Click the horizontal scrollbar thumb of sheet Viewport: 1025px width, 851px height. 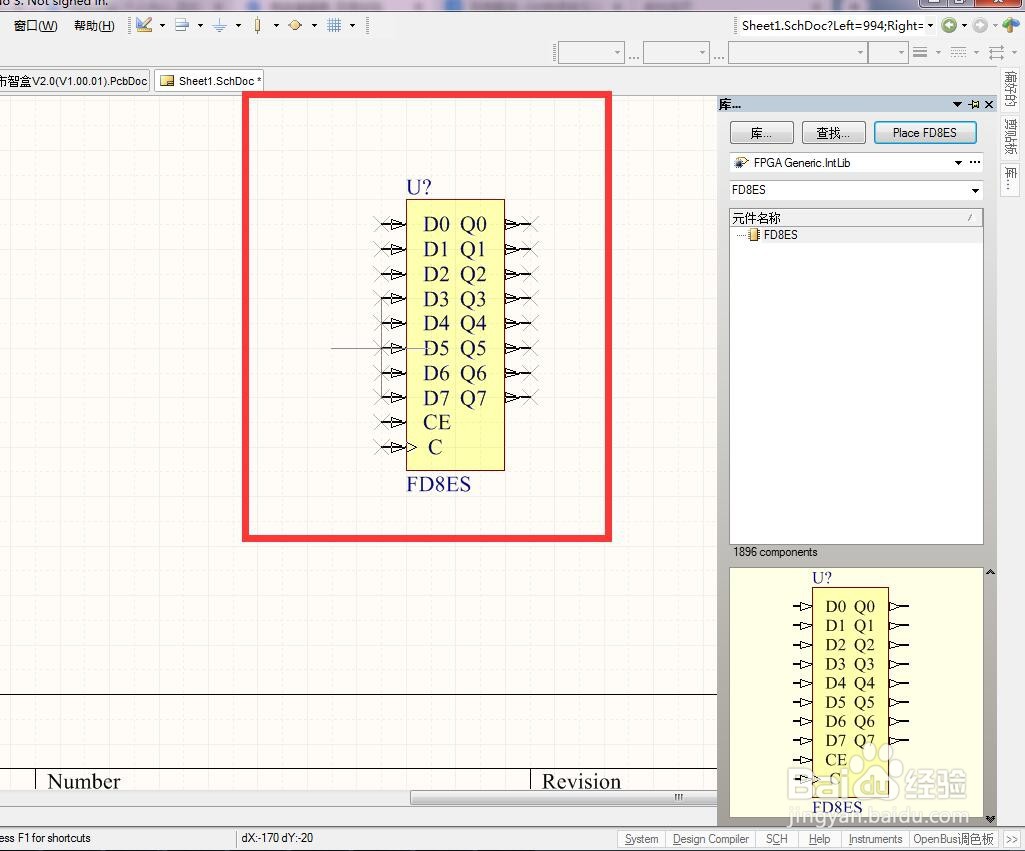pyautogui.click(x=563, y=797)
